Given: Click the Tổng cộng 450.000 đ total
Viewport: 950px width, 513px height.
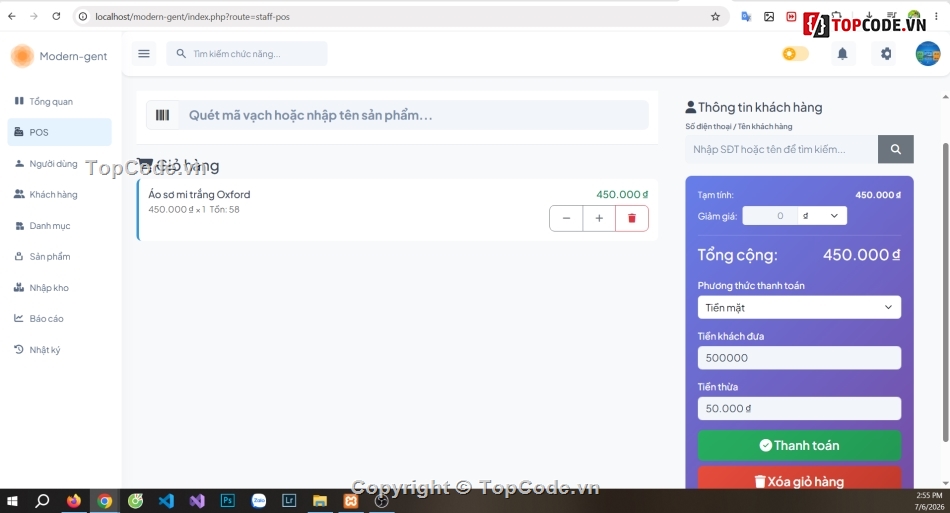Looking at the screenshot, I should click(799, 254).
